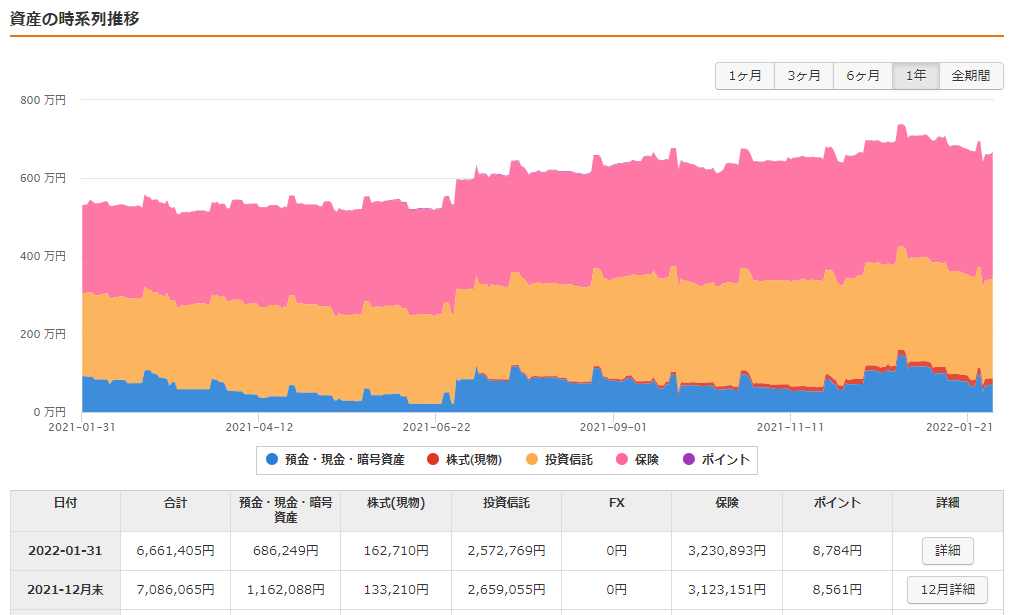
Task: Reselect the active 1年 tab
Action: (915, 75)
